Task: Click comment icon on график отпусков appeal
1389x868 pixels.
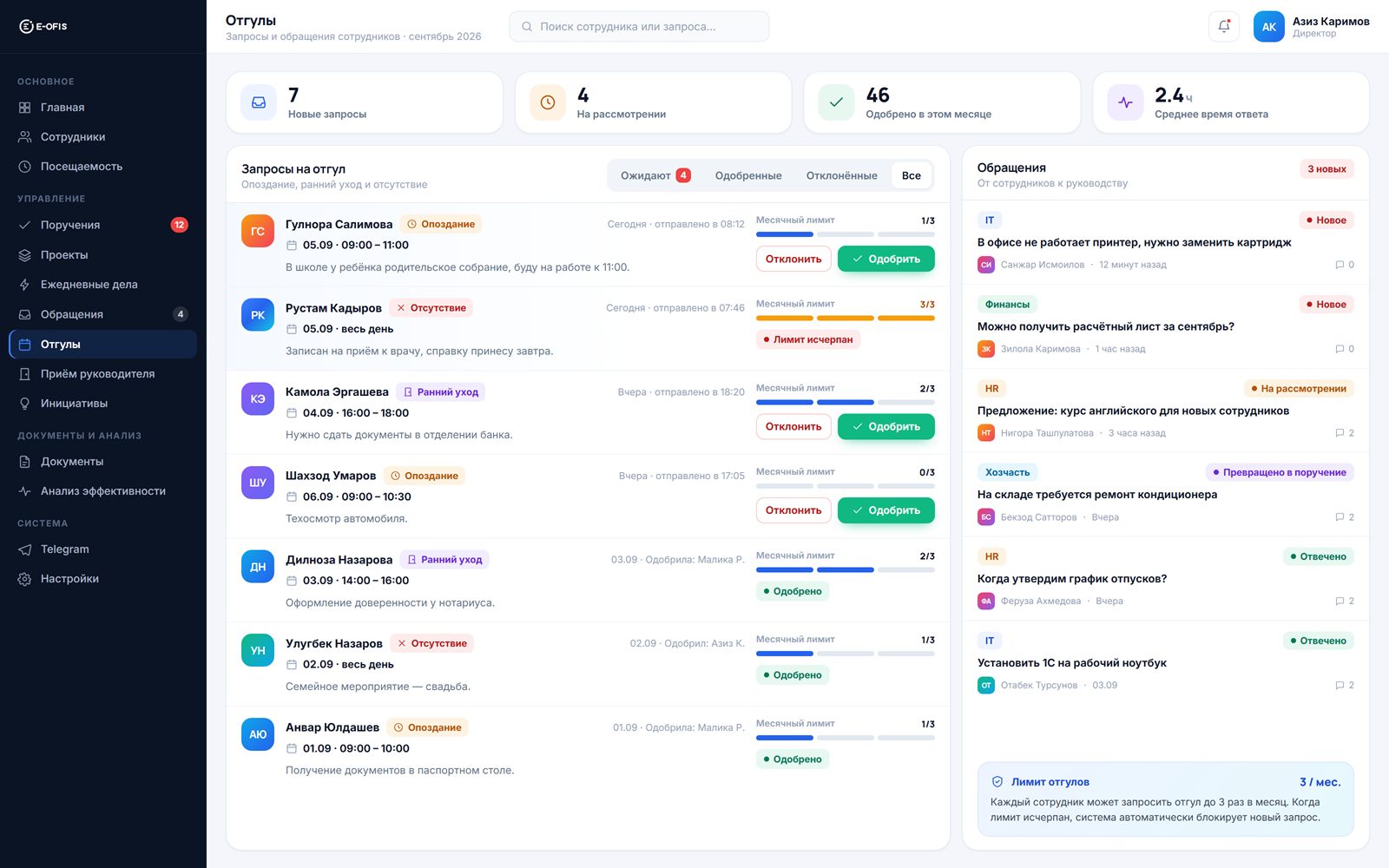Action: click(x=1340, y=601)
